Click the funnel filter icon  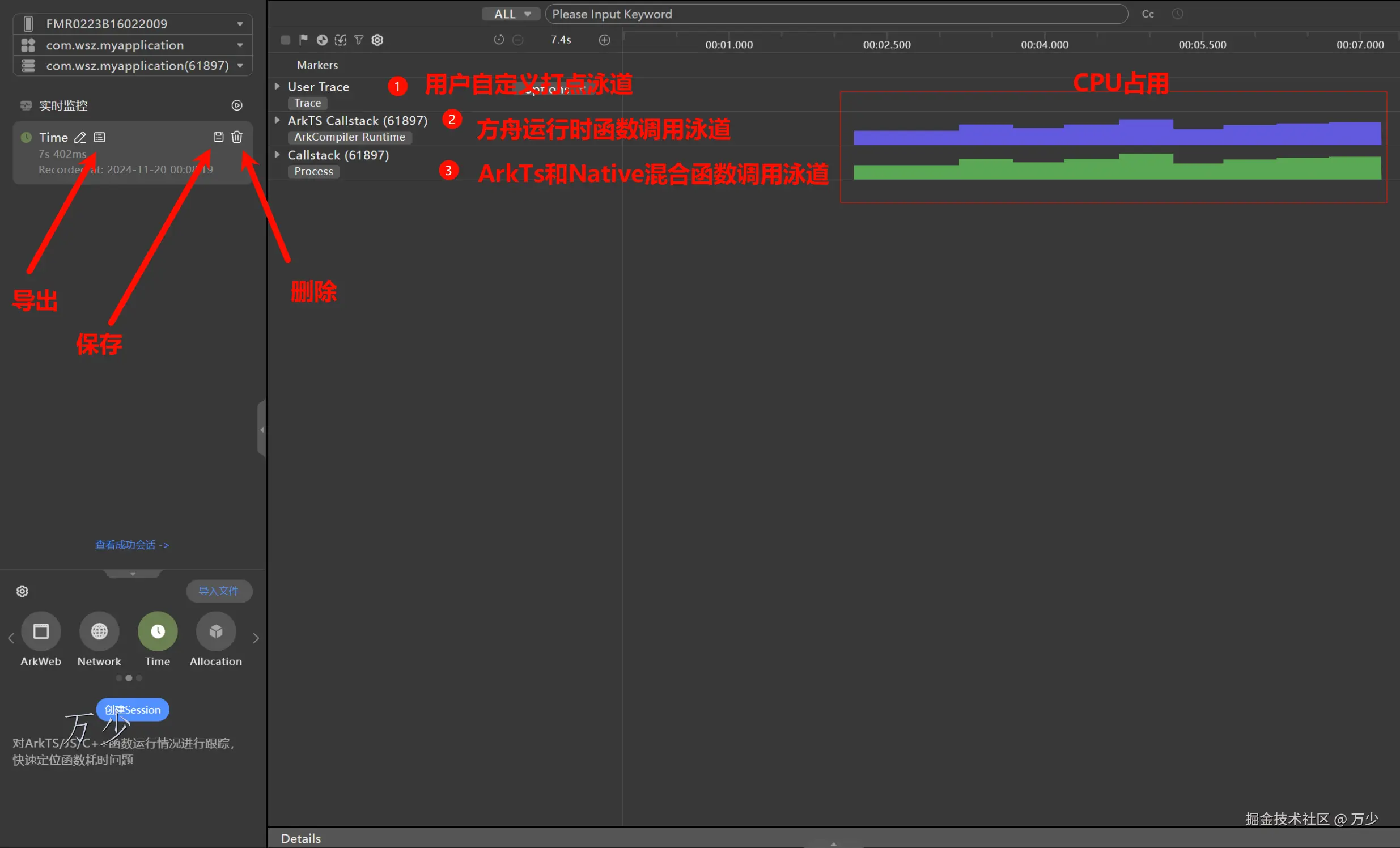pyautogui.click(x=359, y=40)
